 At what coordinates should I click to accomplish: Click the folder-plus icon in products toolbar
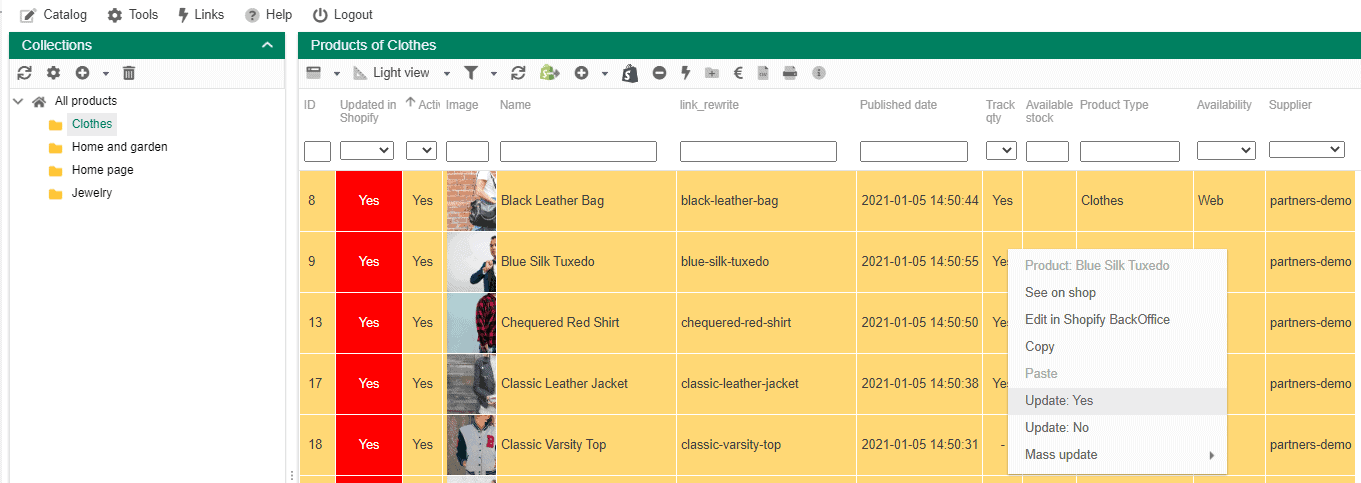pyautogui.click(x=712, y=73)
